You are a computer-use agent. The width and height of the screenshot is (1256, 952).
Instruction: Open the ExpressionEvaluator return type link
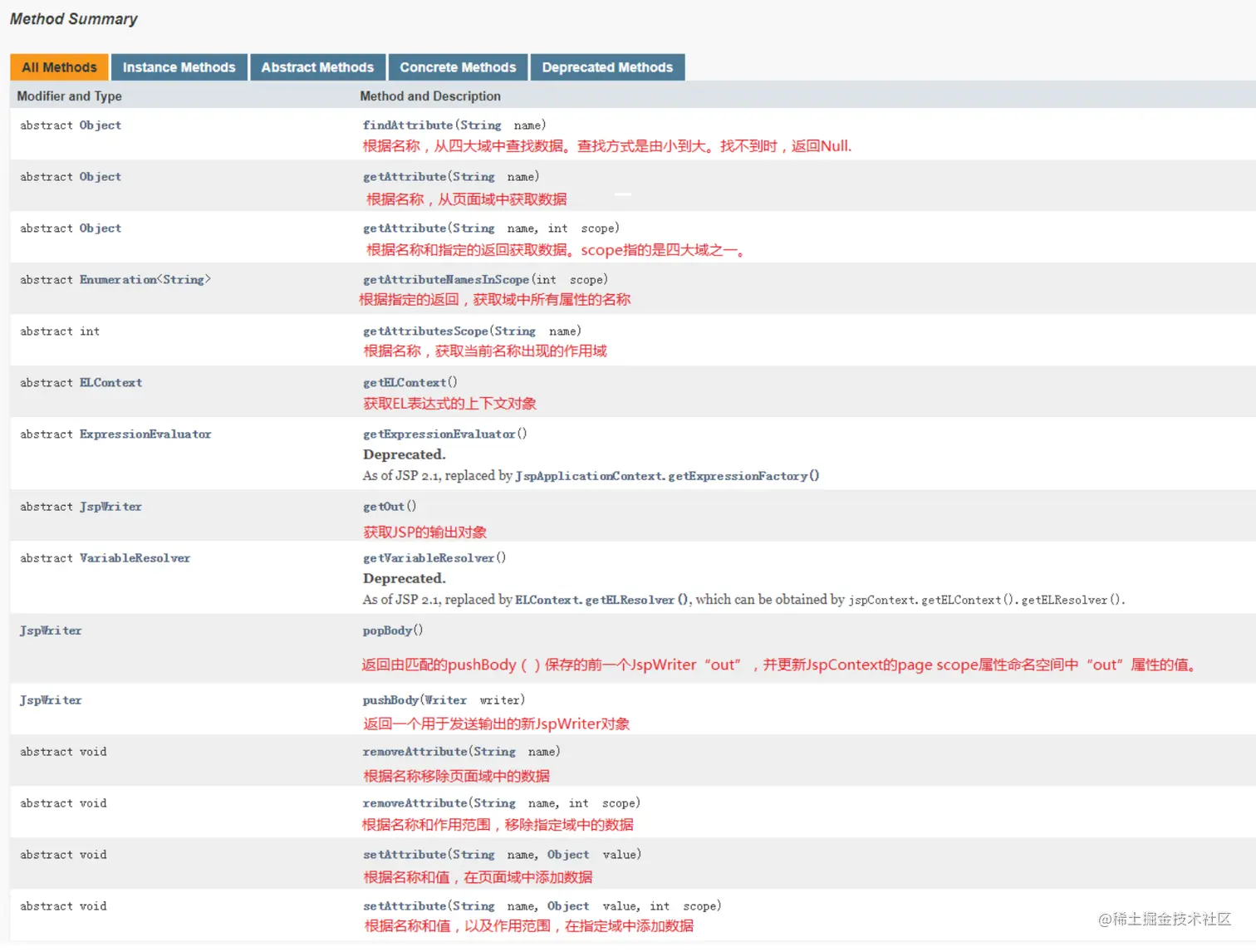[x=145, y=434]
